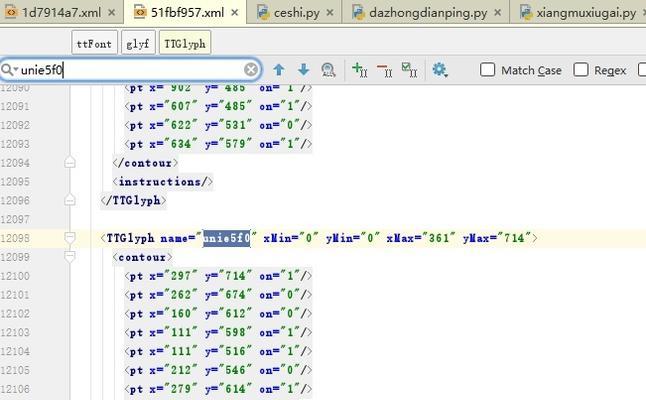The image size is (646, 400).
Task: Click pt line with x="622" y="531"
Action: [218, 125]
